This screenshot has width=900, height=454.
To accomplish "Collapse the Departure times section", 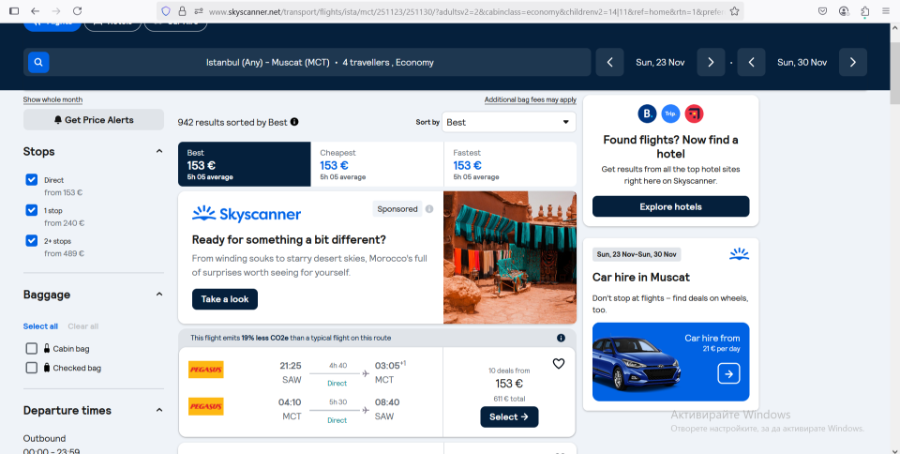I will click(x=159, y=410).
